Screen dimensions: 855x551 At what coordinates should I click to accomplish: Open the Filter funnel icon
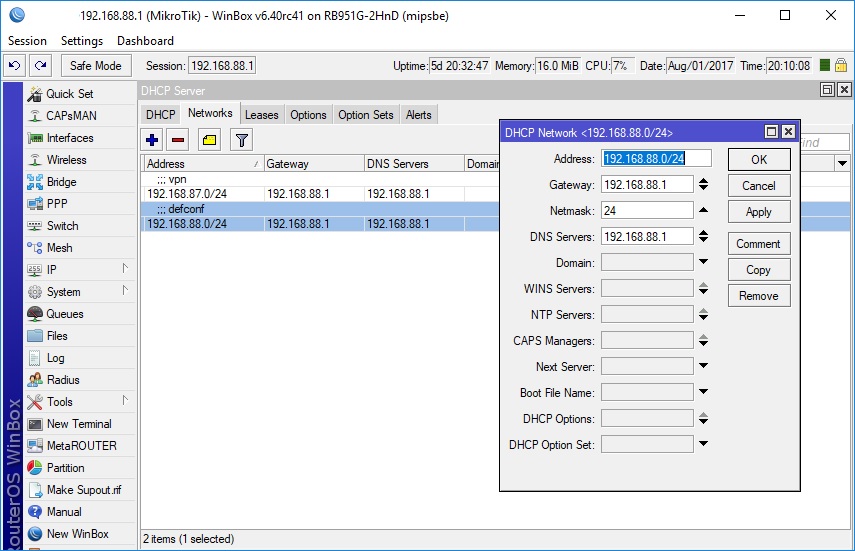coord(241,140)
